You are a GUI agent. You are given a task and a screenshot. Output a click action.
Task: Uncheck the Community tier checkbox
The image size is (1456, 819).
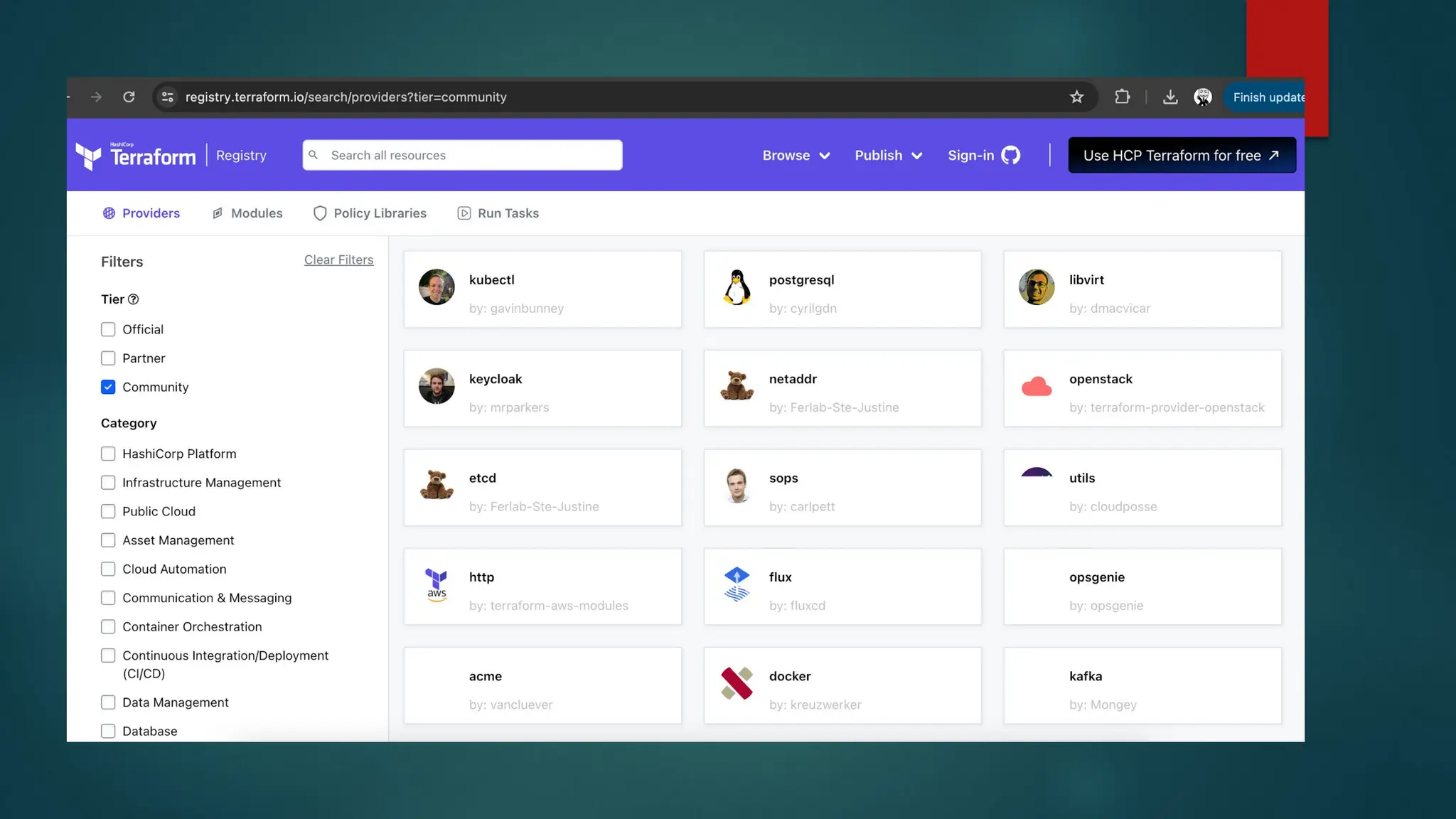pos(108,387)
